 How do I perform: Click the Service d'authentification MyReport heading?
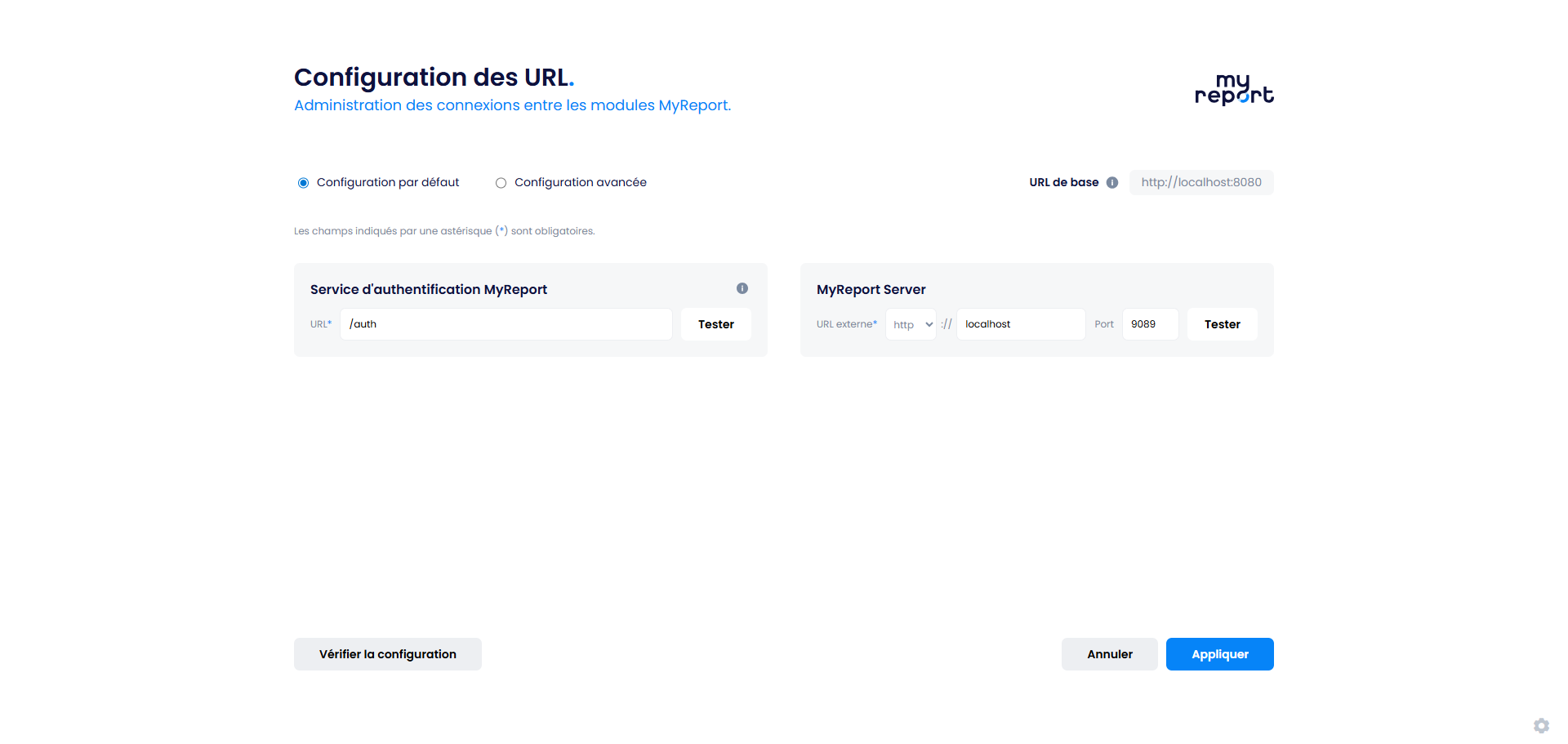(429, 290)
